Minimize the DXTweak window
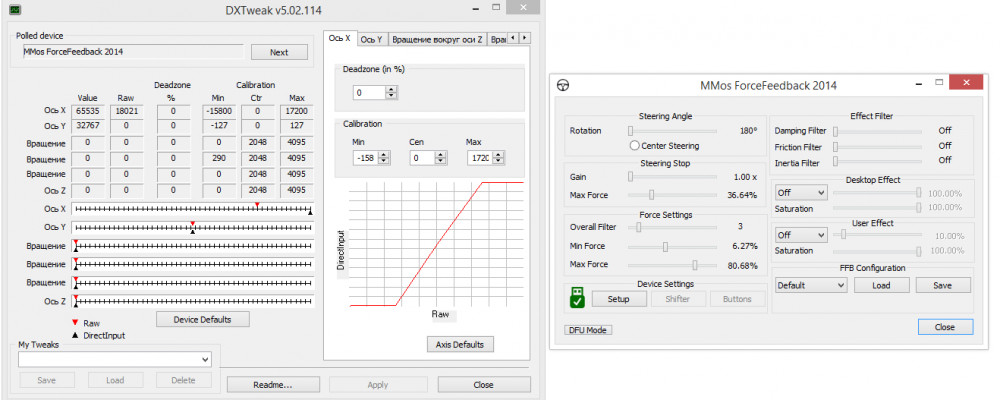The width and height of the screenshot is (1000, 400). point(476,9)
